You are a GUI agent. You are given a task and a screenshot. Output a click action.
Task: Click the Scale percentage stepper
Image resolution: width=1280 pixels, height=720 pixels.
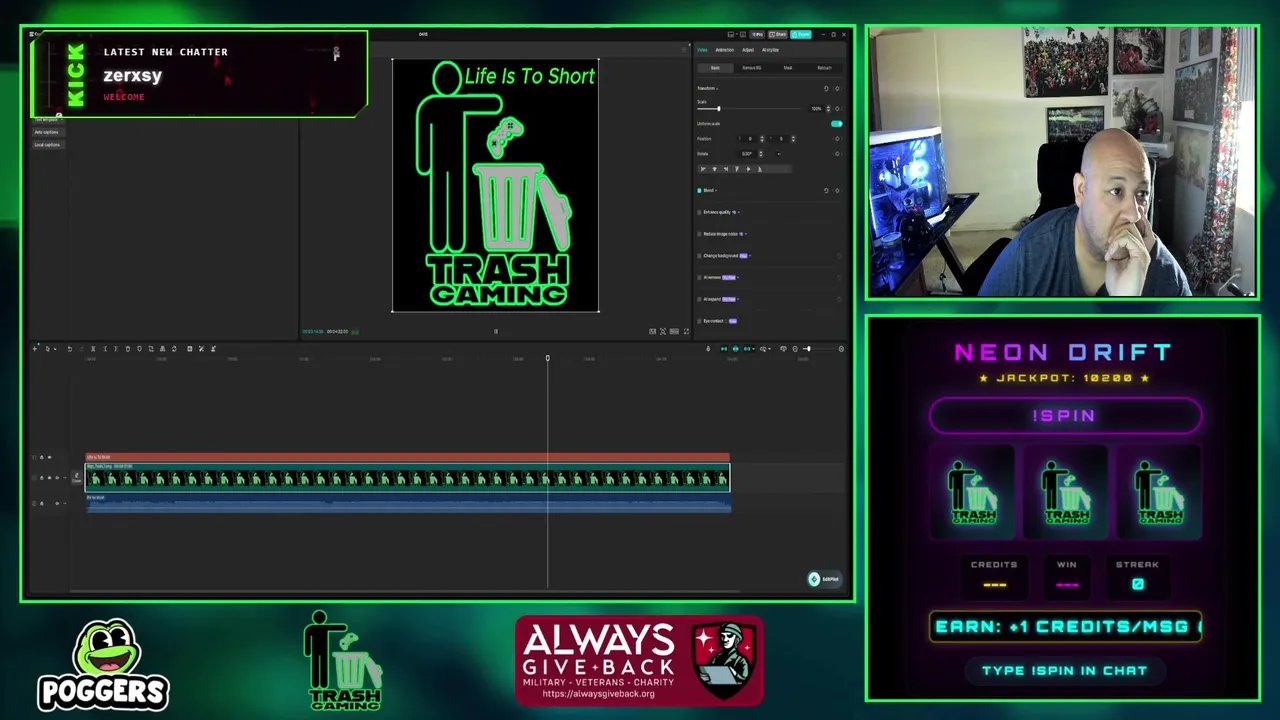[x=828, y=109]
